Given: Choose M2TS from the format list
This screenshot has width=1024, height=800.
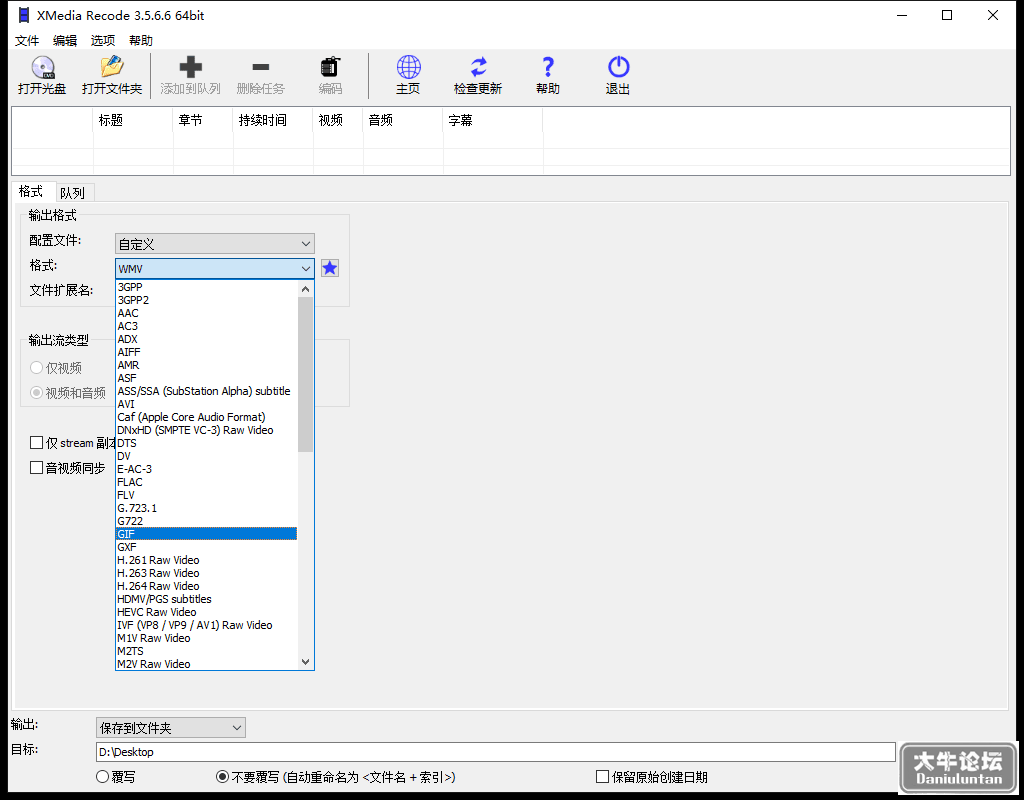Looking at the screenshot, I should [x=206, y=651].
